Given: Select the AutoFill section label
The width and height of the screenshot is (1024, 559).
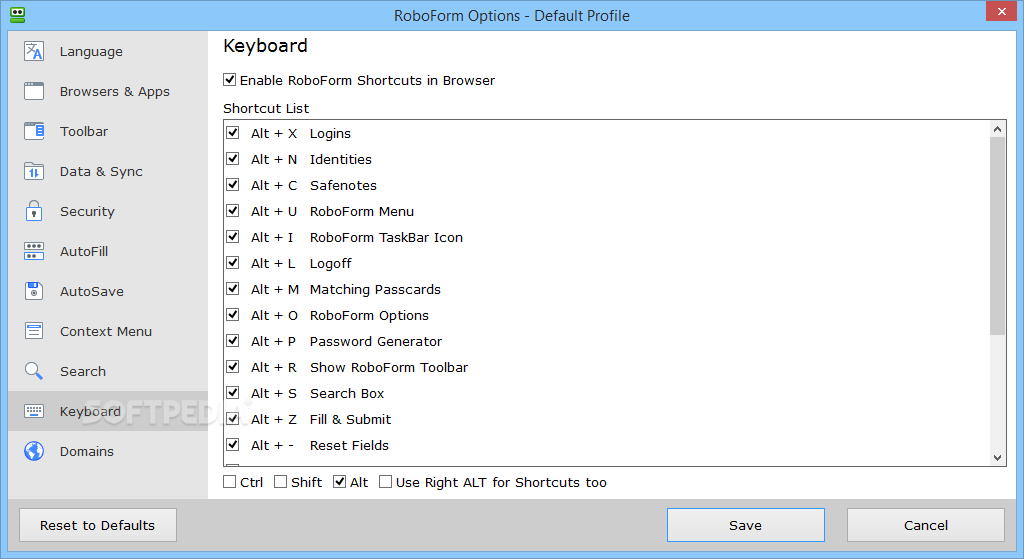Looking at the screenshot, I should tap(84, 251).
